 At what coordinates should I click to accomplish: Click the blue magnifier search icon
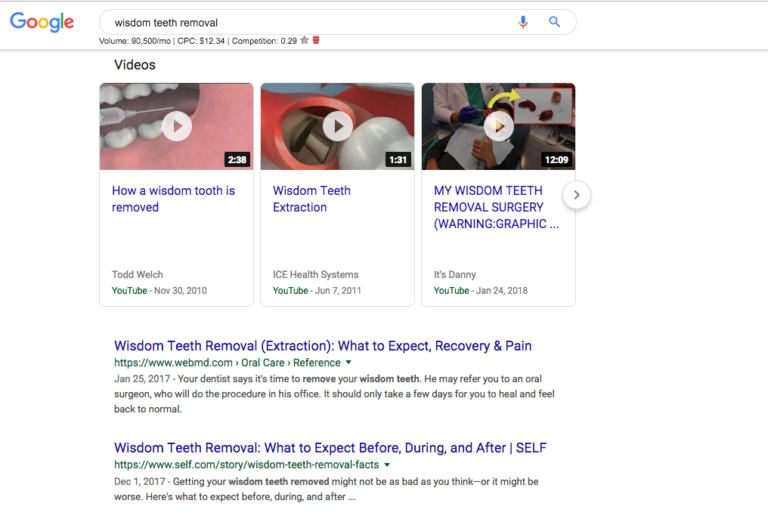tap(554, 22)
